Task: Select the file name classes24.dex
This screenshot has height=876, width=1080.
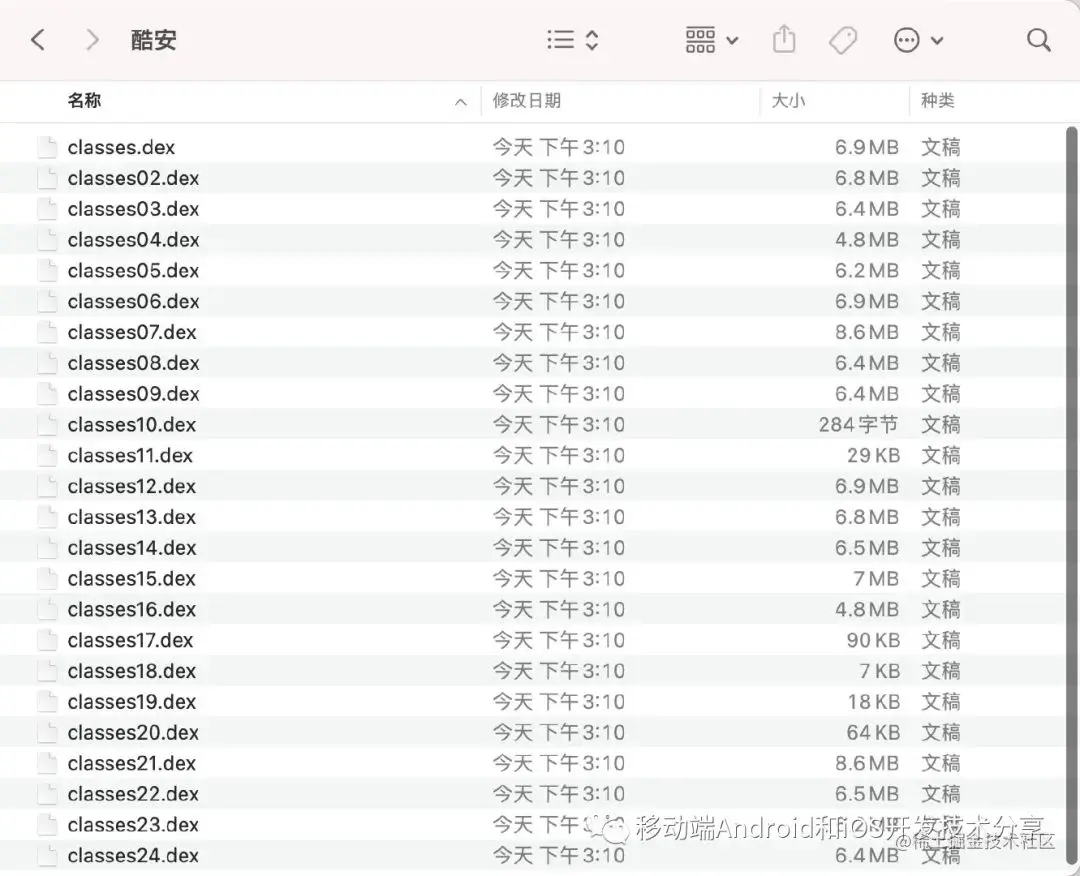Action: coord(134,855)
